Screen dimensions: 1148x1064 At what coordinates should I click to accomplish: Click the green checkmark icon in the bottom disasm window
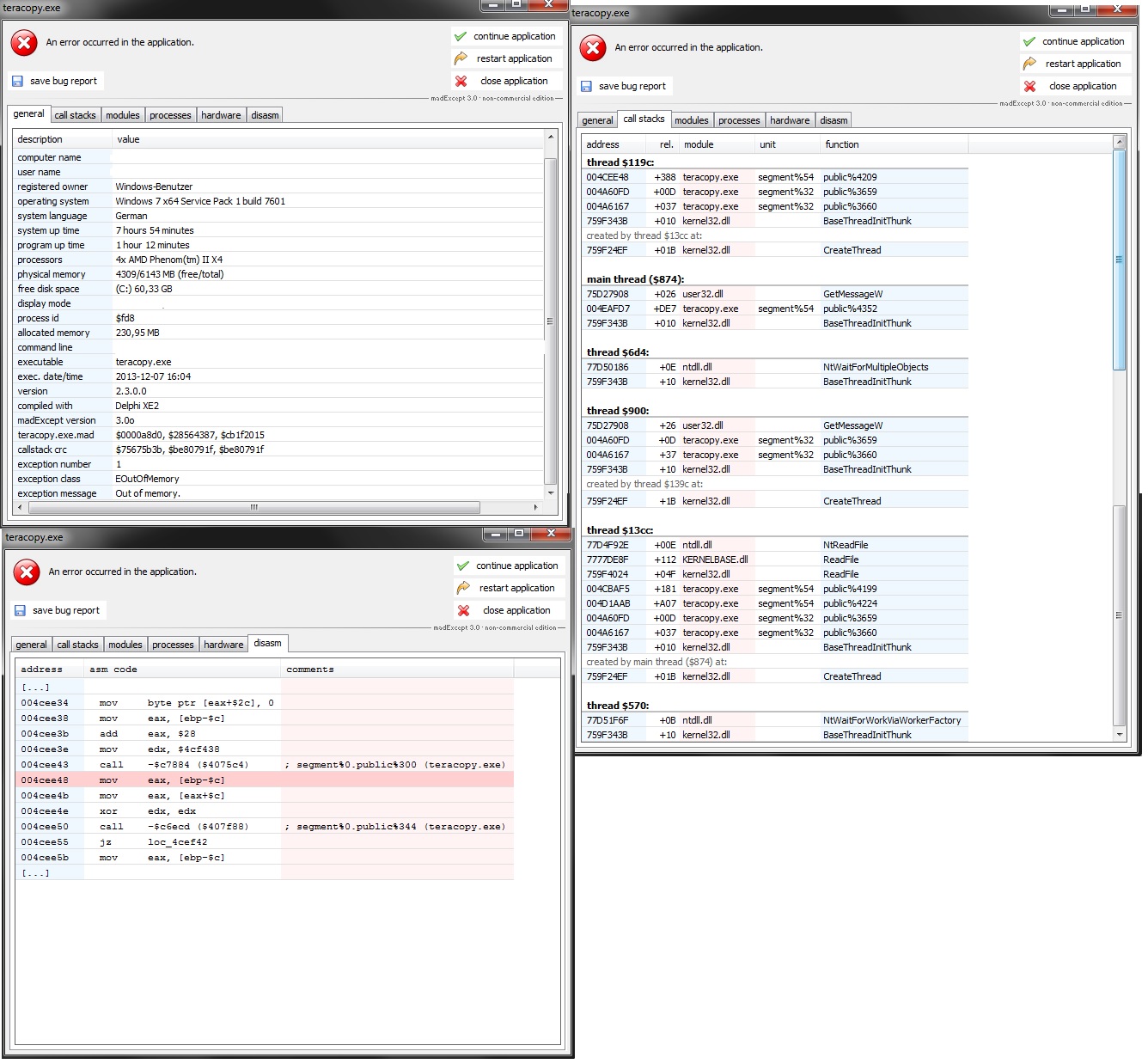point(463,566)
